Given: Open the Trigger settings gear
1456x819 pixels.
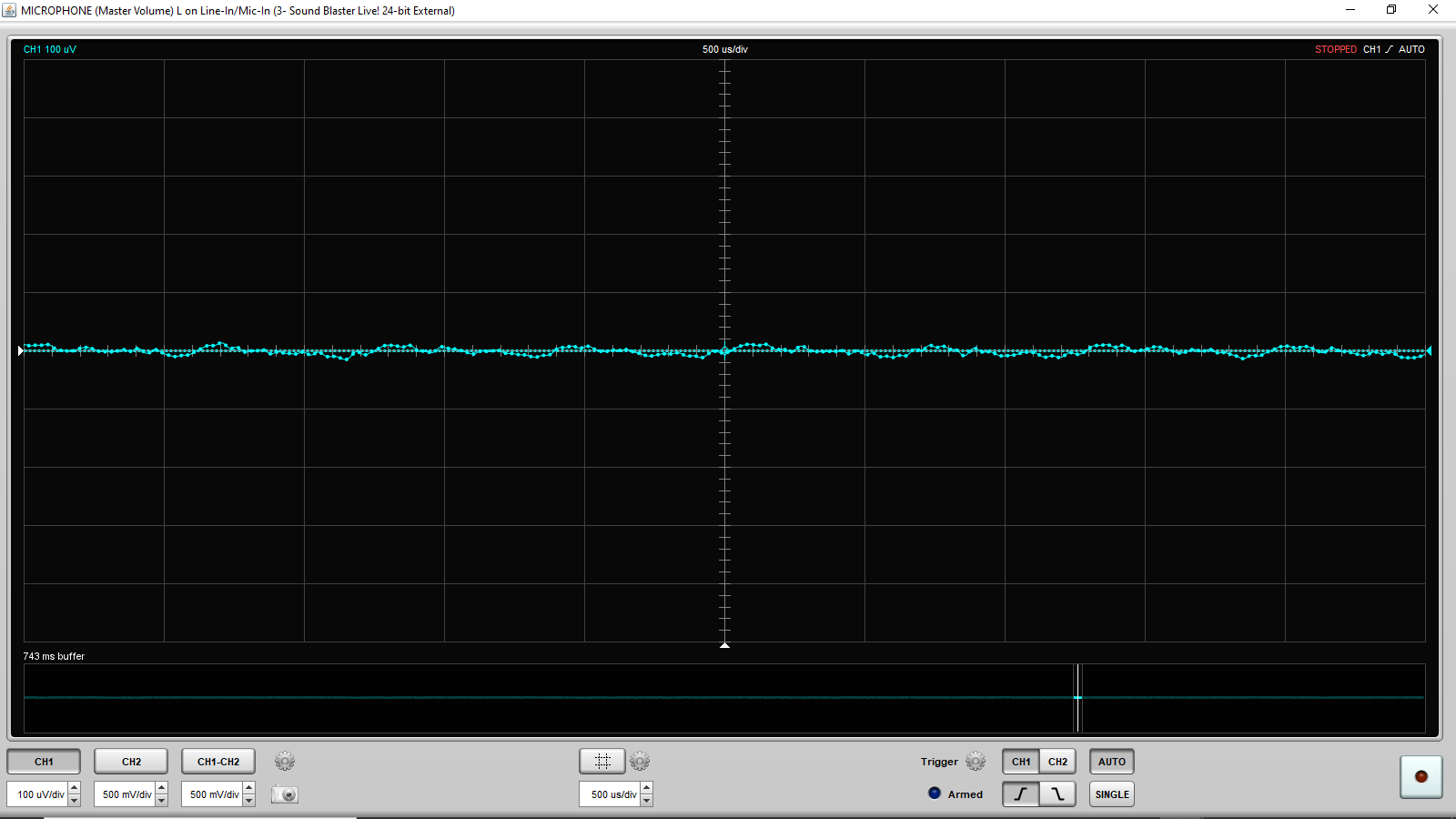Looking at the screenshot, I should pos(976,761).
